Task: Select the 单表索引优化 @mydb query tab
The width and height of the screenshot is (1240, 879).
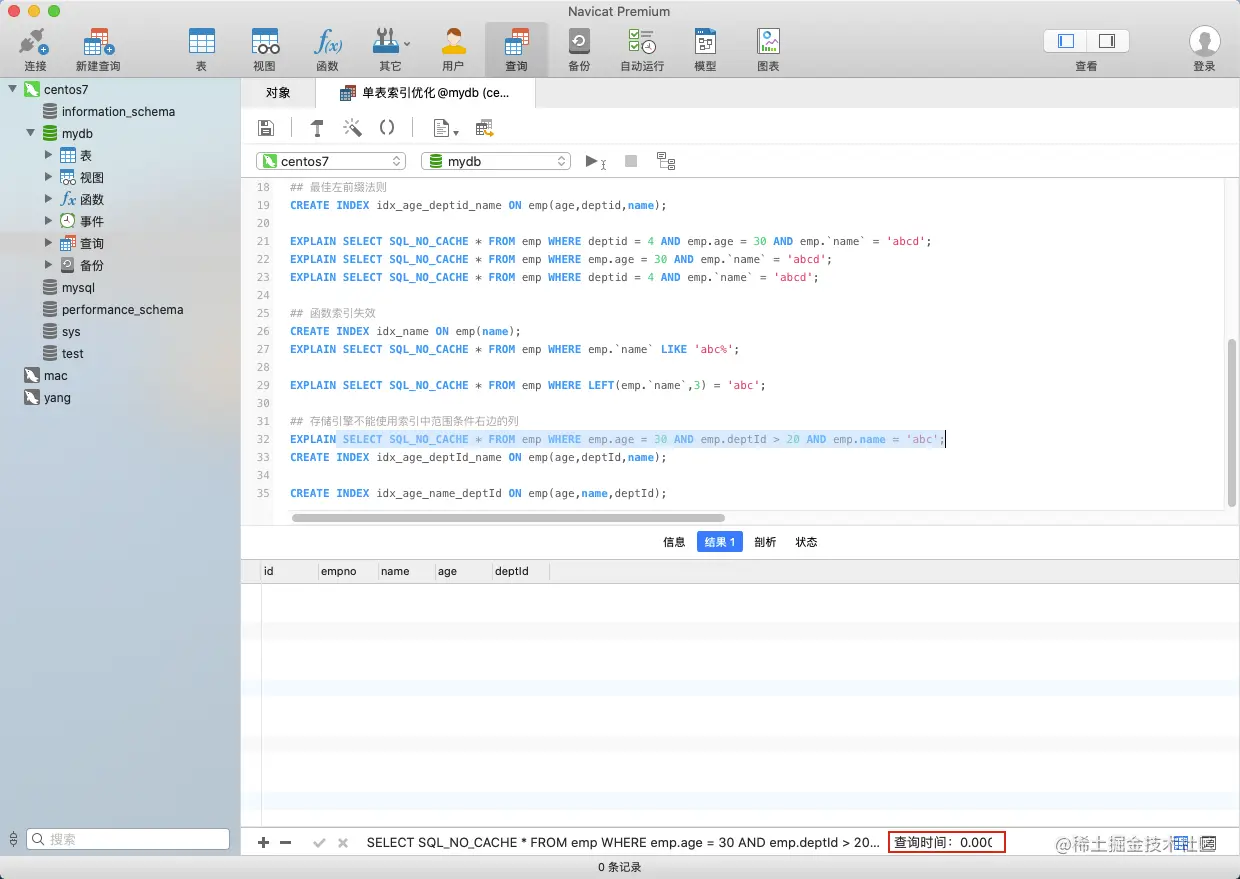Action: (x=425, y=93)
